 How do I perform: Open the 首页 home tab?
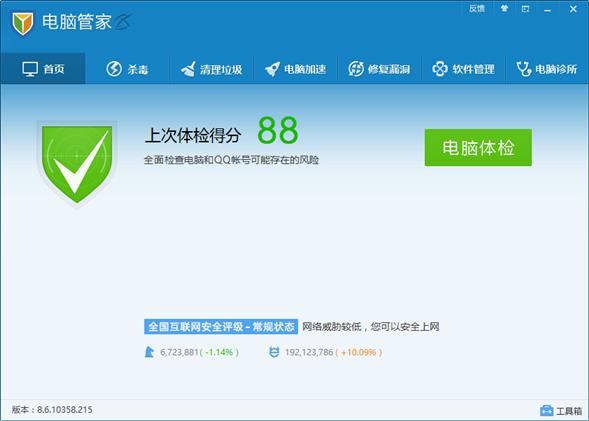click(43, 69)
